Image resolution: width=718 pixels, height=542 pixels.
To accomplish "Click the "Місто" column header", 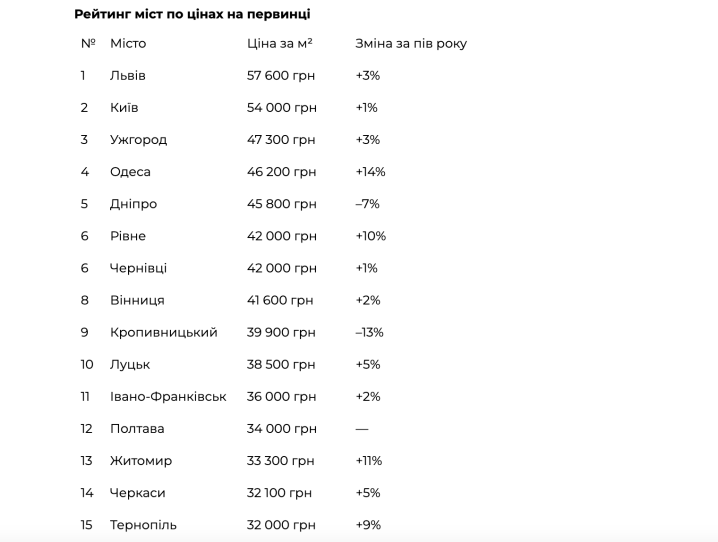I will [128, 44].
